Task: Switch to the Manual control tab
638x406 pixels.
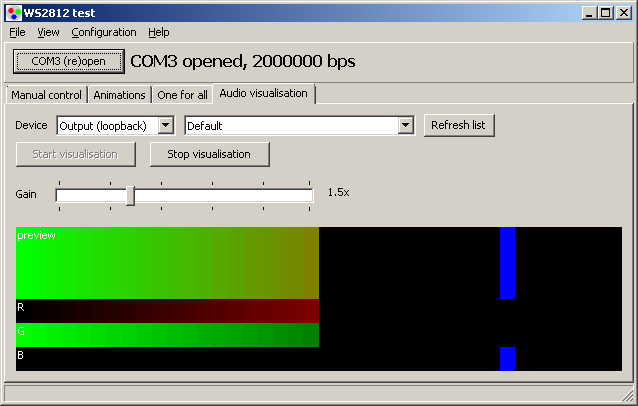Action: 46,95
